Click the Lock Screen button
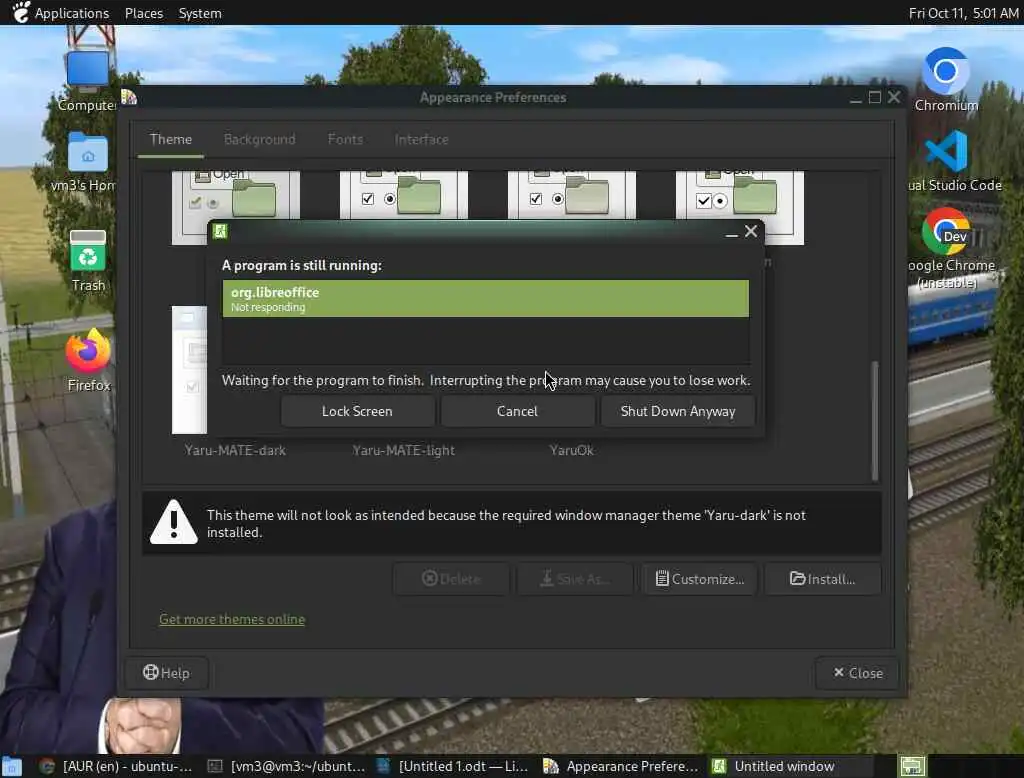 point(357,411)
